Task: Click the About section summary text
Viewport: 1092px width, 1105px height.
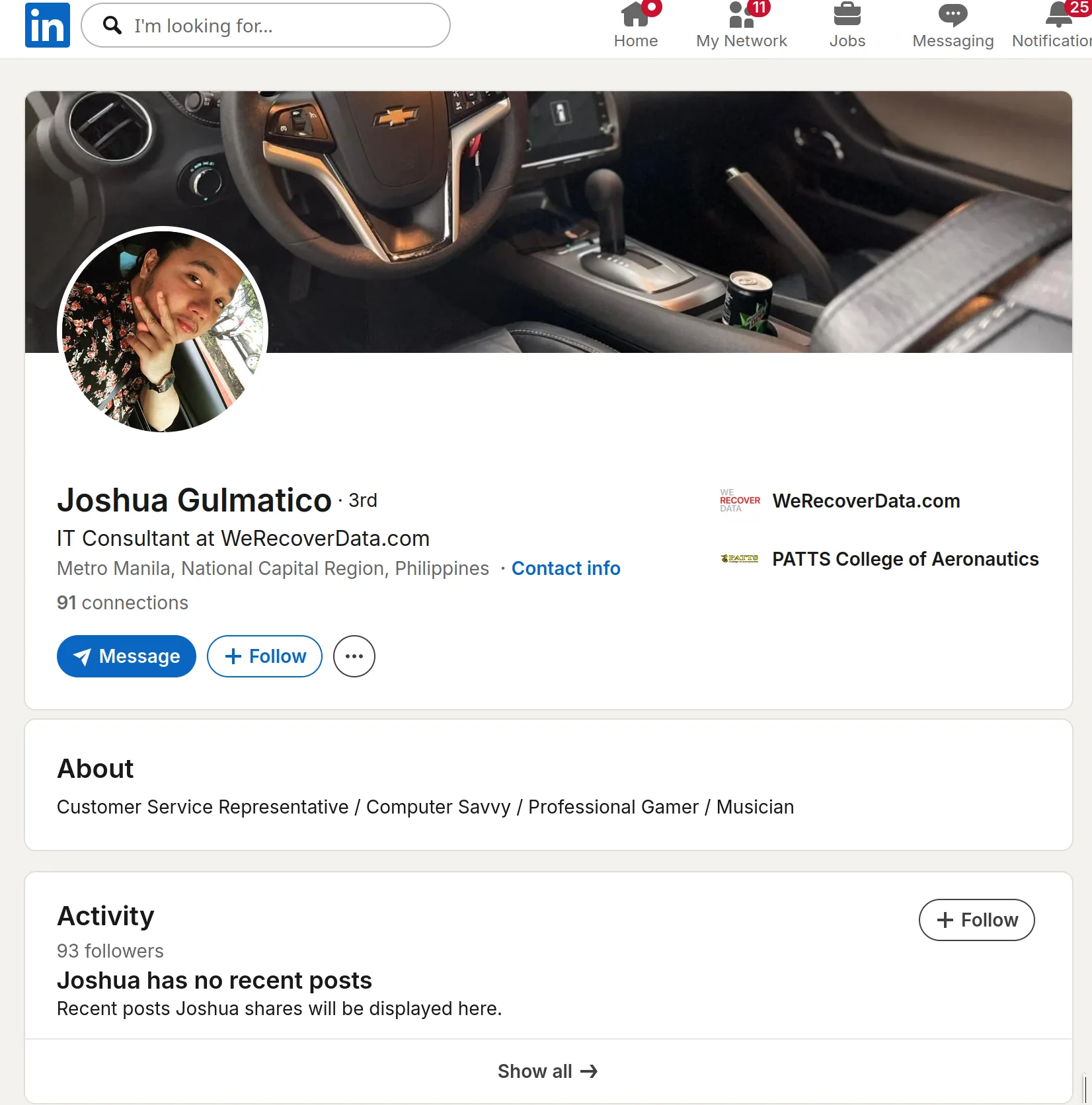Action: (x=425, y=807)
